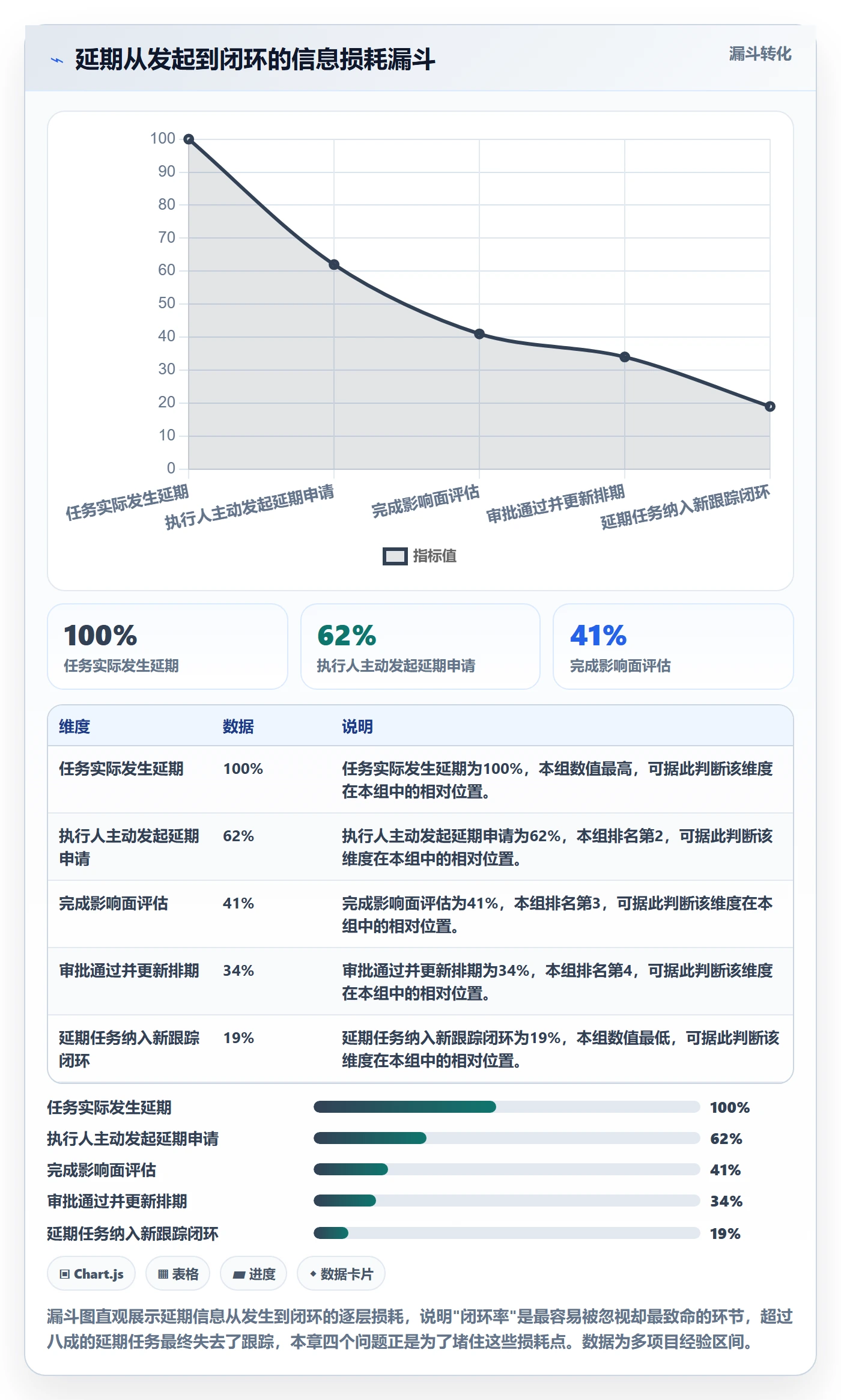The image size is (841, 1400).
Task: Click the lightning icon beside the title
Action: [x=57, y=60]
